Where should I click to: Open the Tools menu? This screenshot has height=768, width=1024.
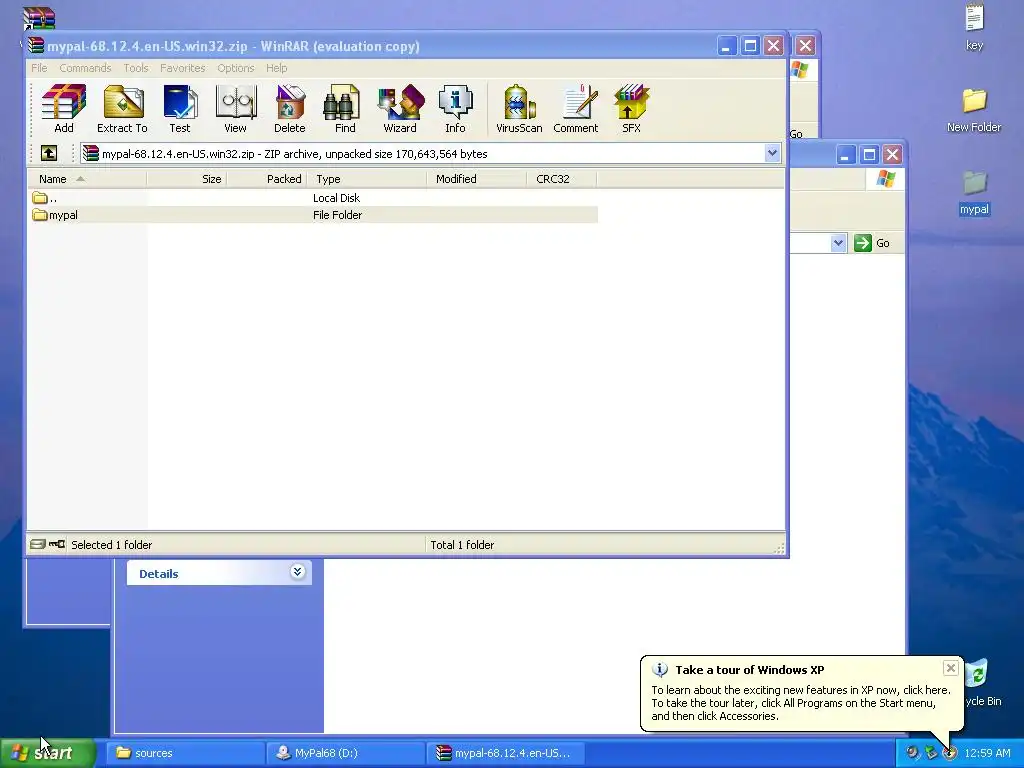click(136, 68)
